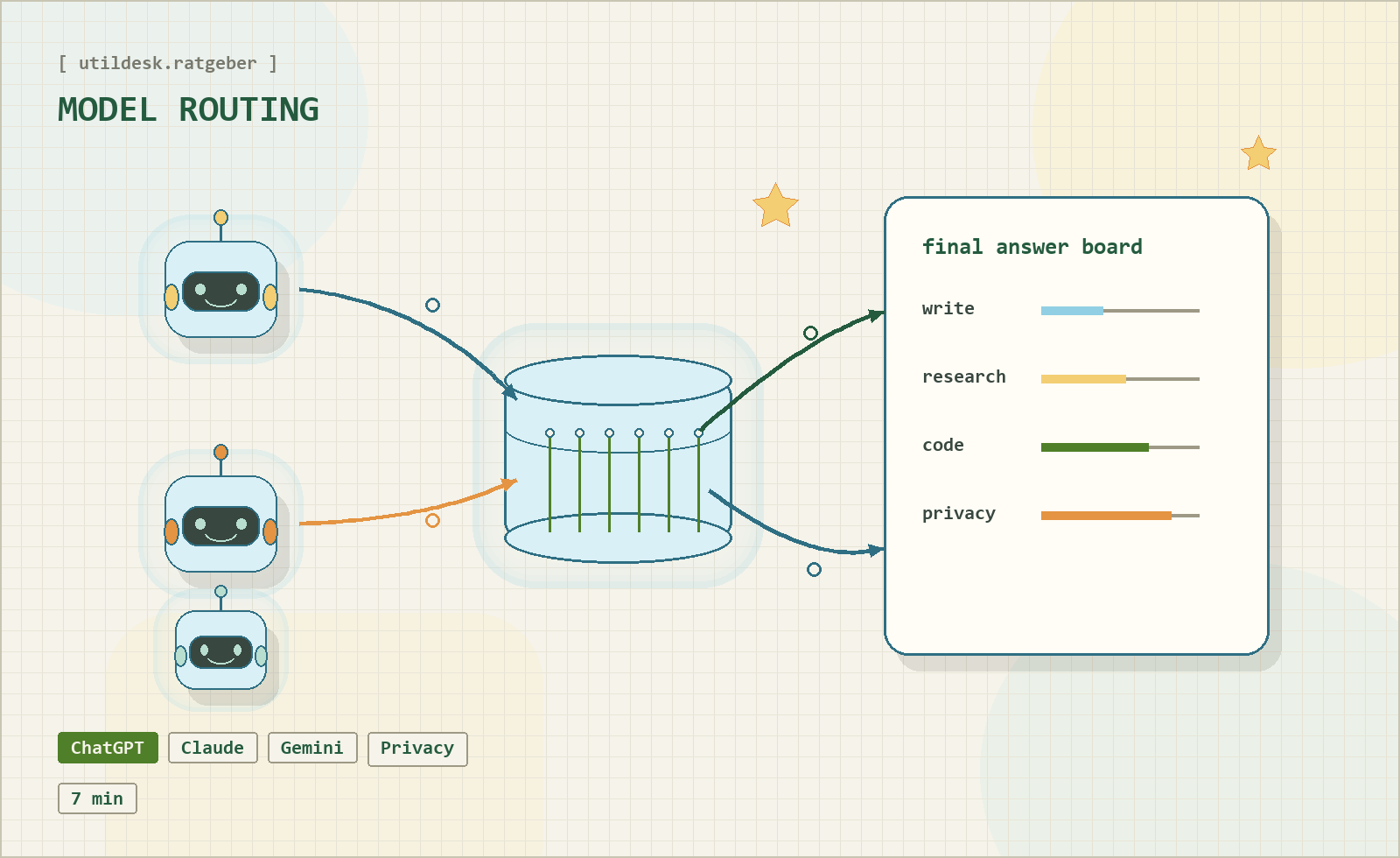Click the yellow-eared robot icon
The width and height of the screenshot is (1400, 858).
(x=220, y=290)
